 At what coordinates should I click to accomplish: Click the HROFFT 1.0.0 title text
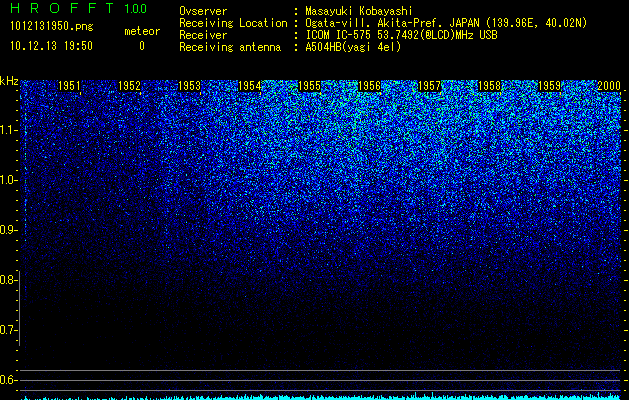tap(78, 8)
